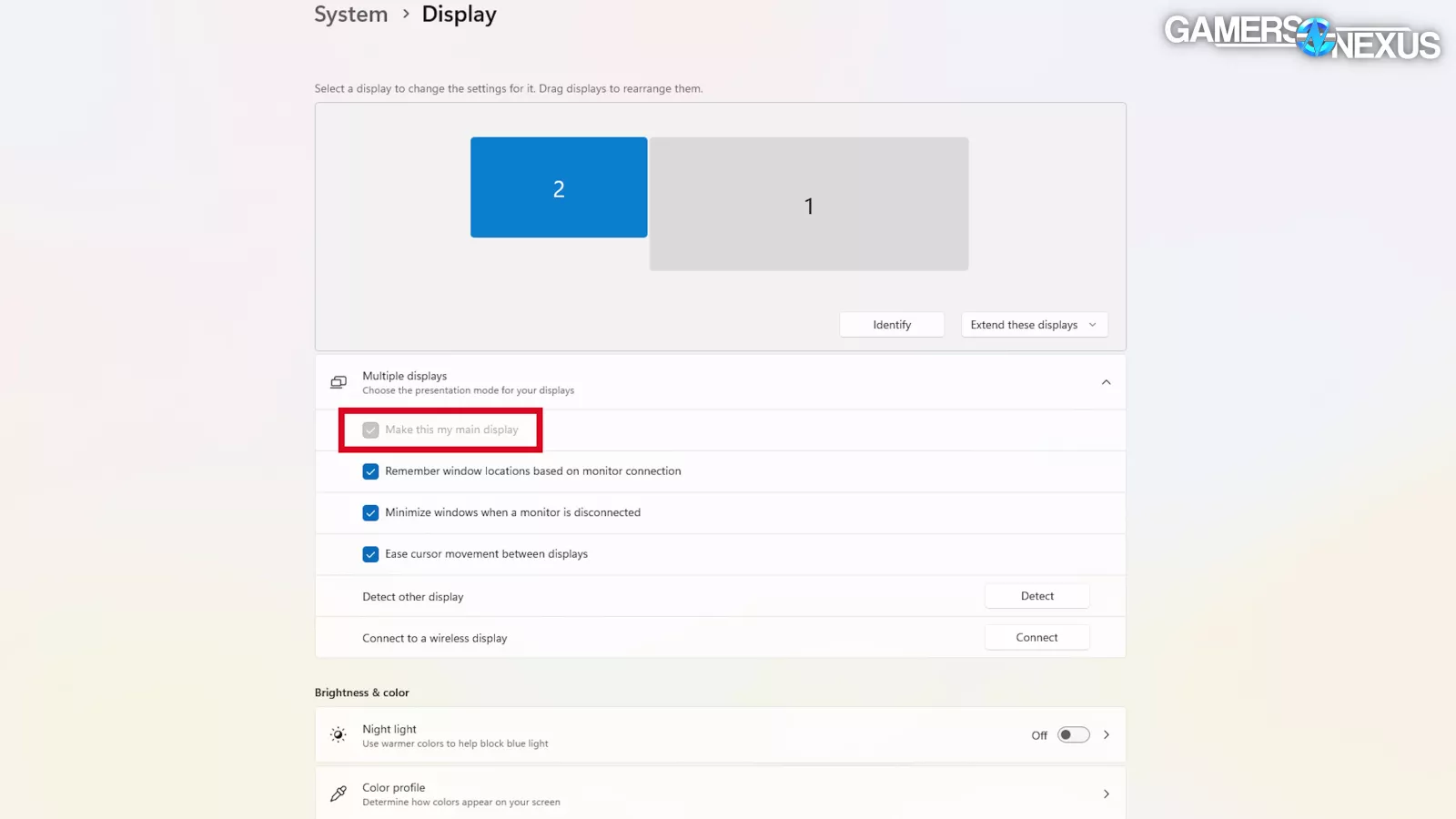
Task: Click the Gamers Nexus logo watermark
Action: (x=1301, y=36)
